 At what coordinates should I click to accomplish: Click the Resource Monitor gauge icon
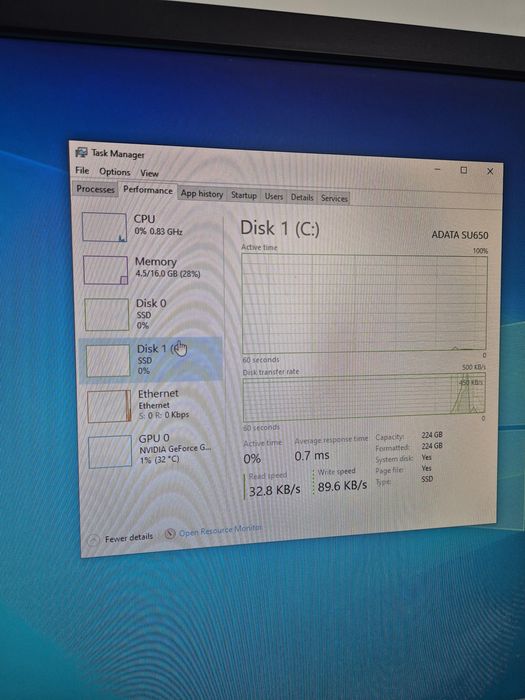tap(170, 533)
